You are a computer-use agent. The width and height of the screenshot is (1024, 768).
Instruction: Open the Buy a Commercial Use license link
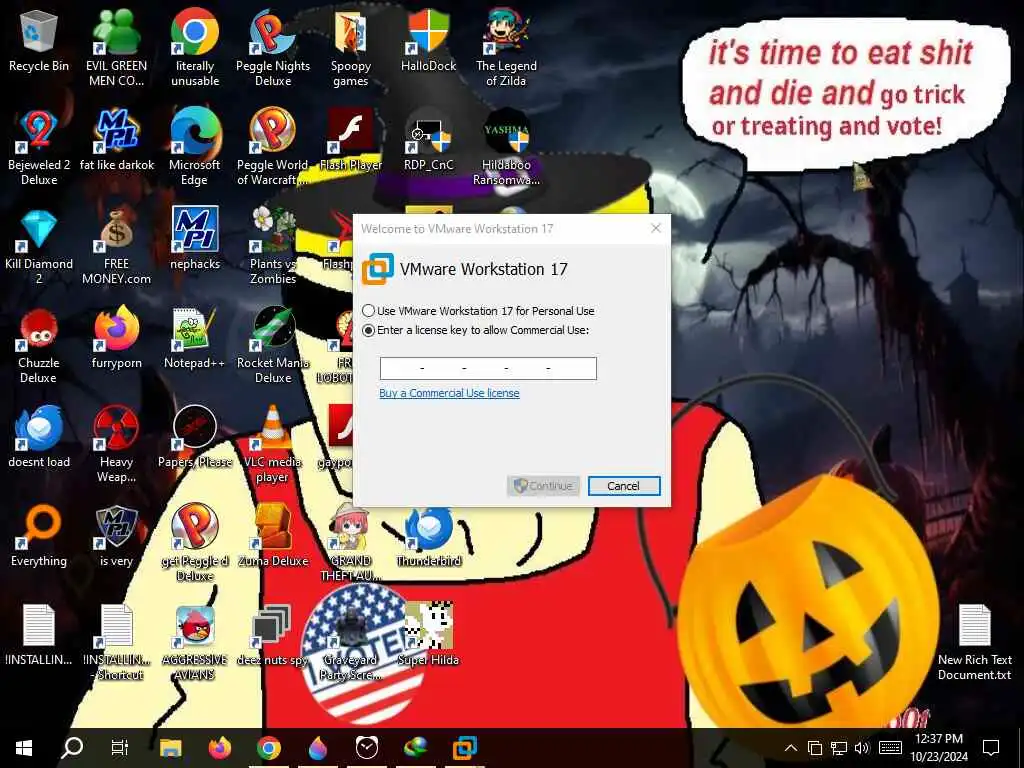[449, 393]
